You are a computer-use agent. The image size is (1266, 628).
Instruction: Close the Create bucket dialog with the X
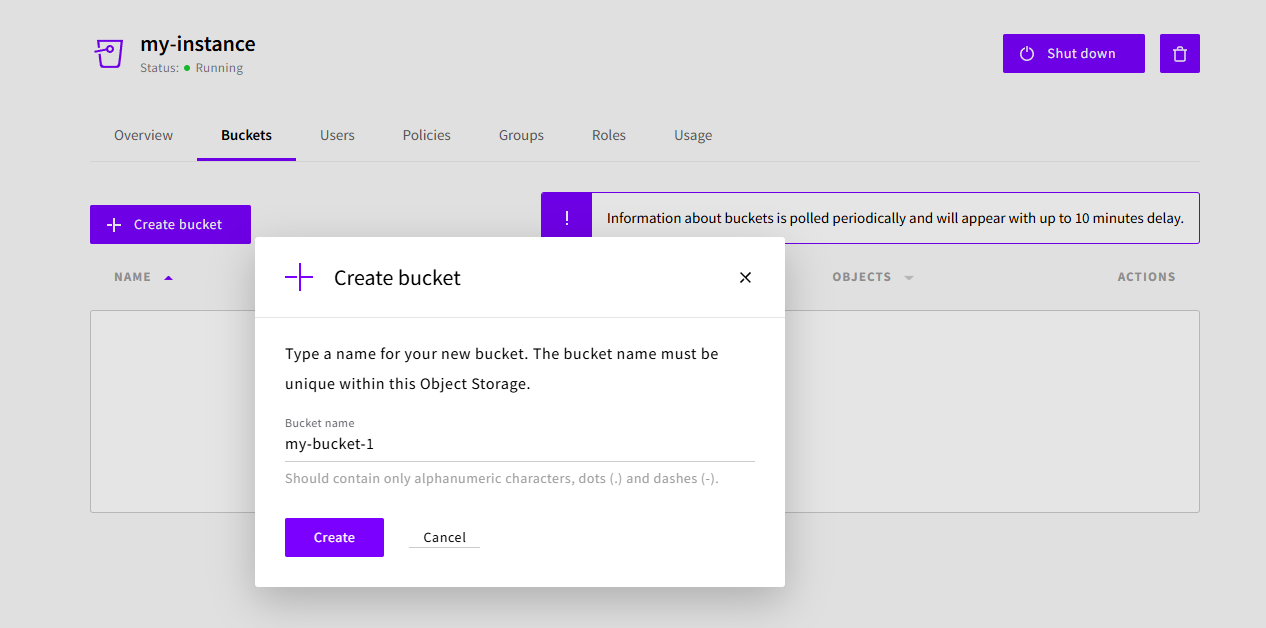click(x=745, y=277)
